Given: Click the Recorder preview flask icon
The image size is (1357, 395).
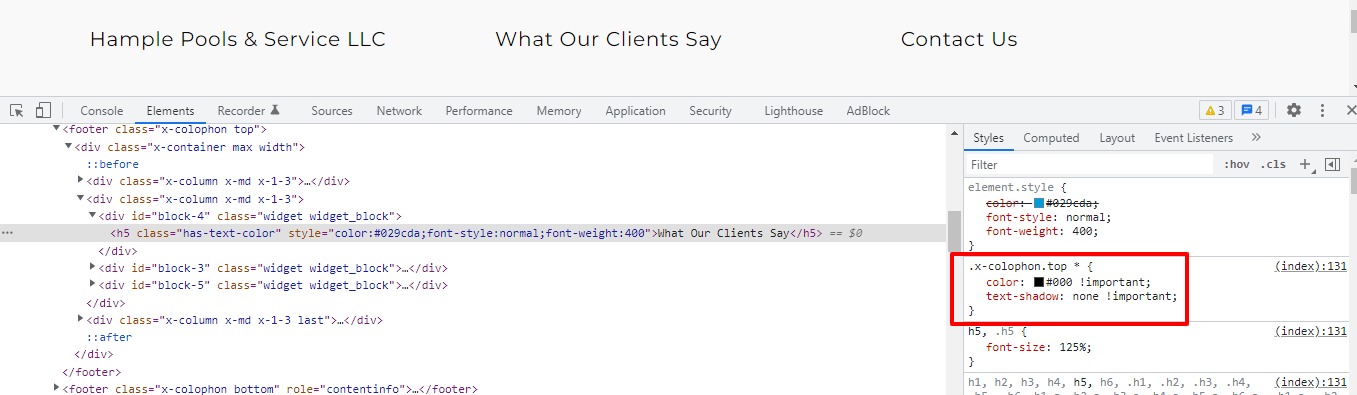Looking at the screenshot, I should pos(275,110).
